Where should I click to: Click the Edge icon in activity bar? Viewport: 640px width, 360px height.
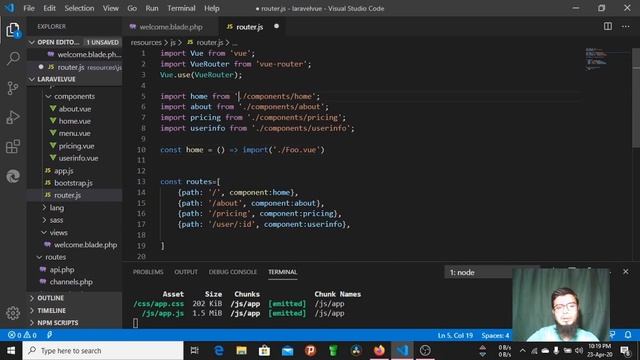13,176
